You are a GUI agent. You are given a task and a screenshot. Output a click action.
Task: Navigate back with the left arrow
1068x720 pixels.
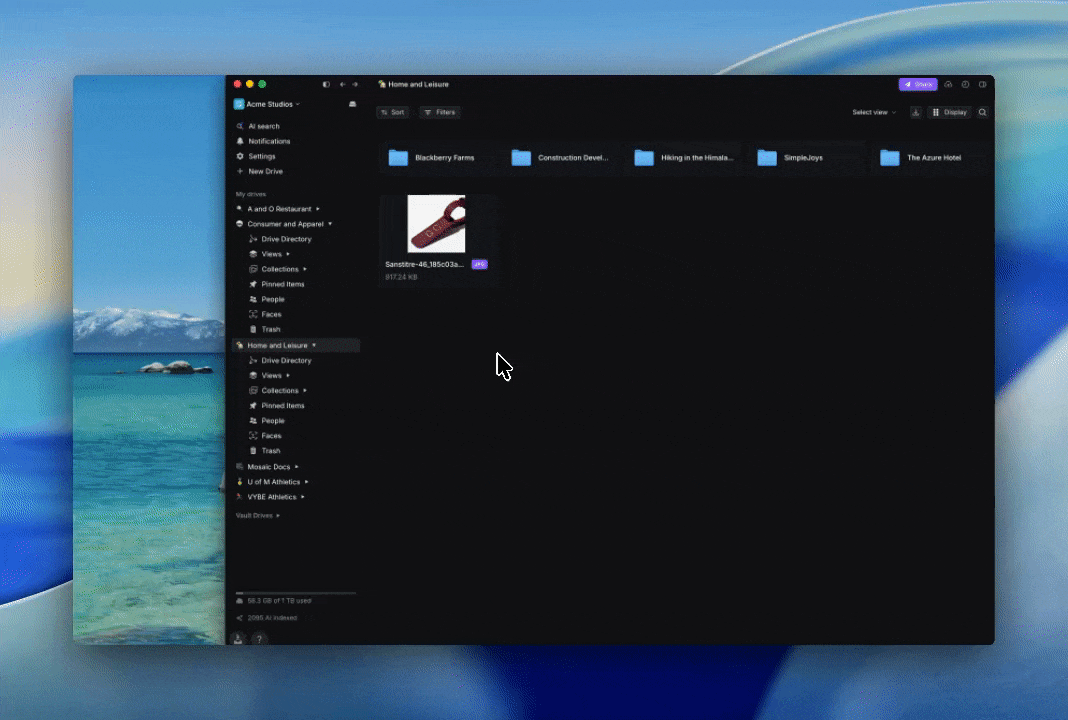[343, 85]
